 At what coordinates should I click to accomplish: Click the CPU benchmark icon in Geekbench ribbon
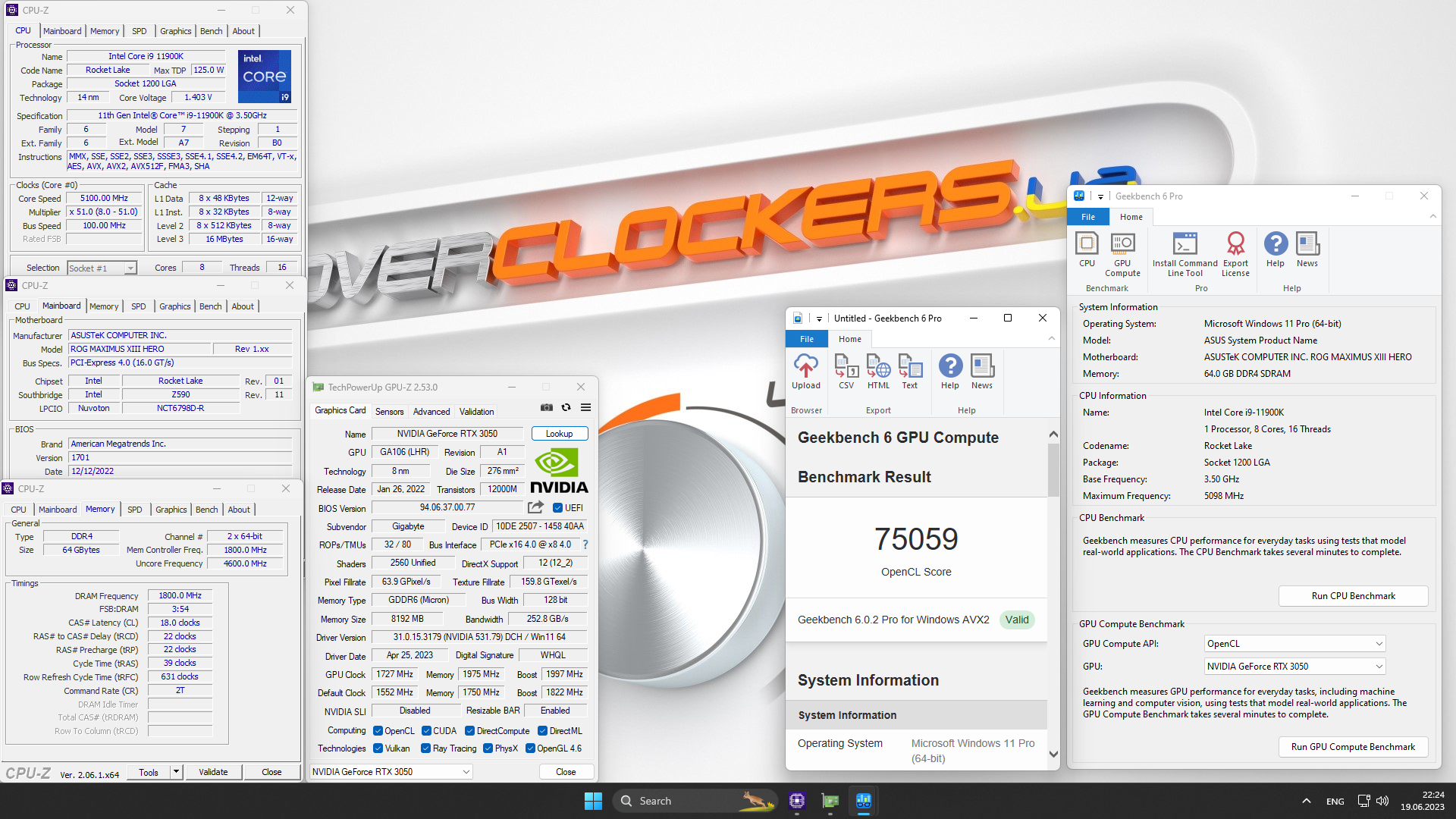(1087, 250)
